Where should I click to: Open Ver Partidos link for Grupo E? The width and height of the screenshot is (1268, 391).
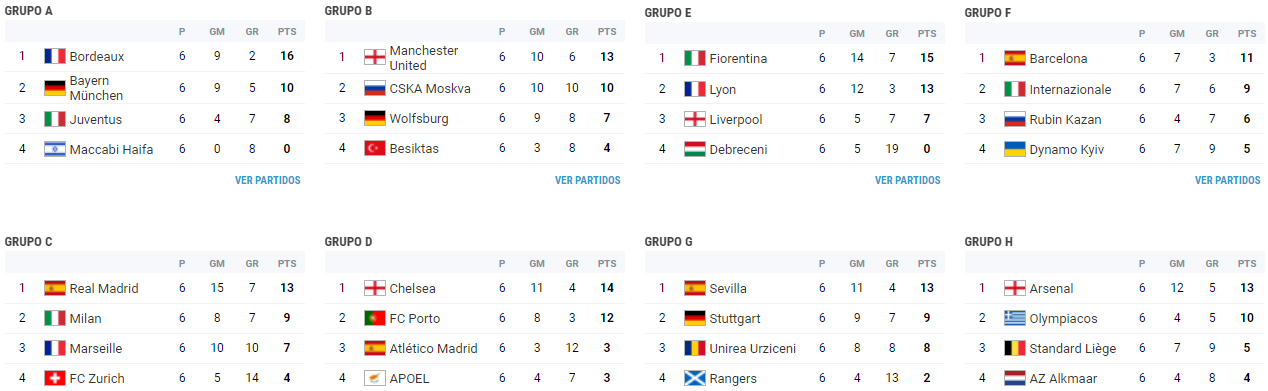(x=908, y=181)
